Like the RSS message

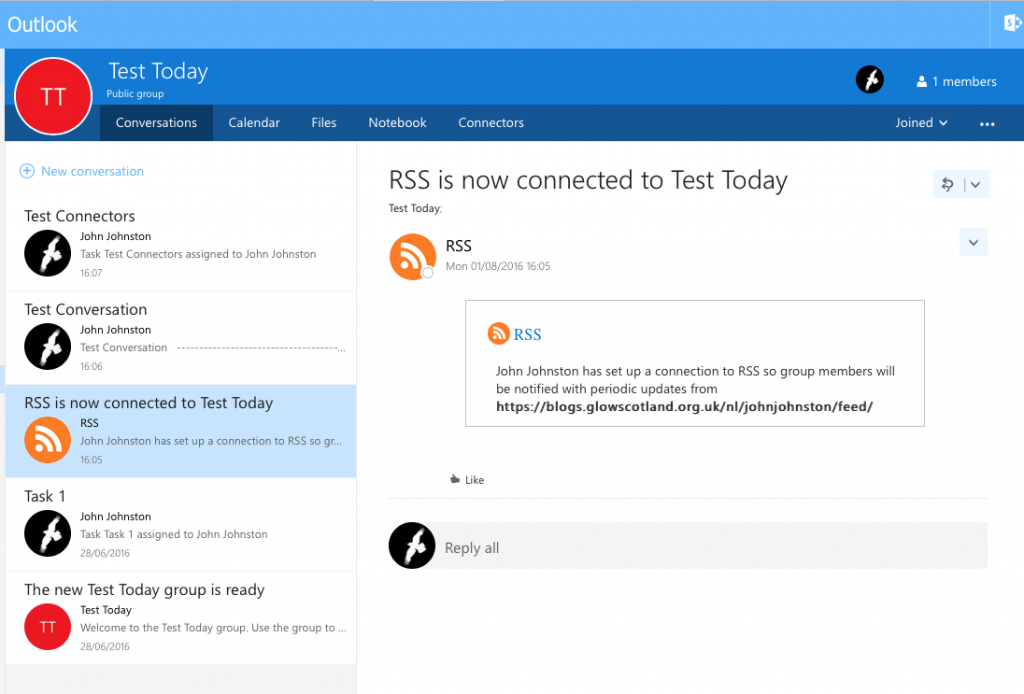click(467, 480)
